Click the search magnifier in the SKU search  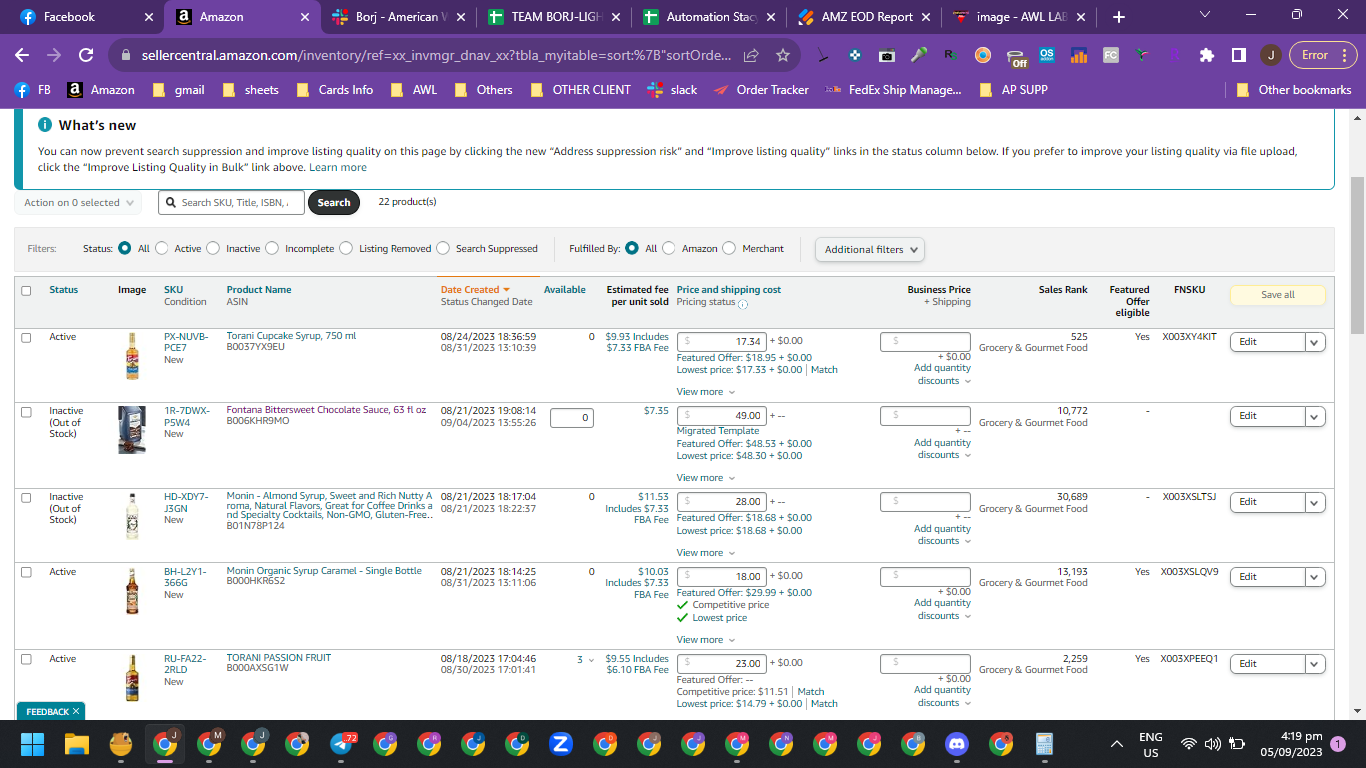point(173,202)
